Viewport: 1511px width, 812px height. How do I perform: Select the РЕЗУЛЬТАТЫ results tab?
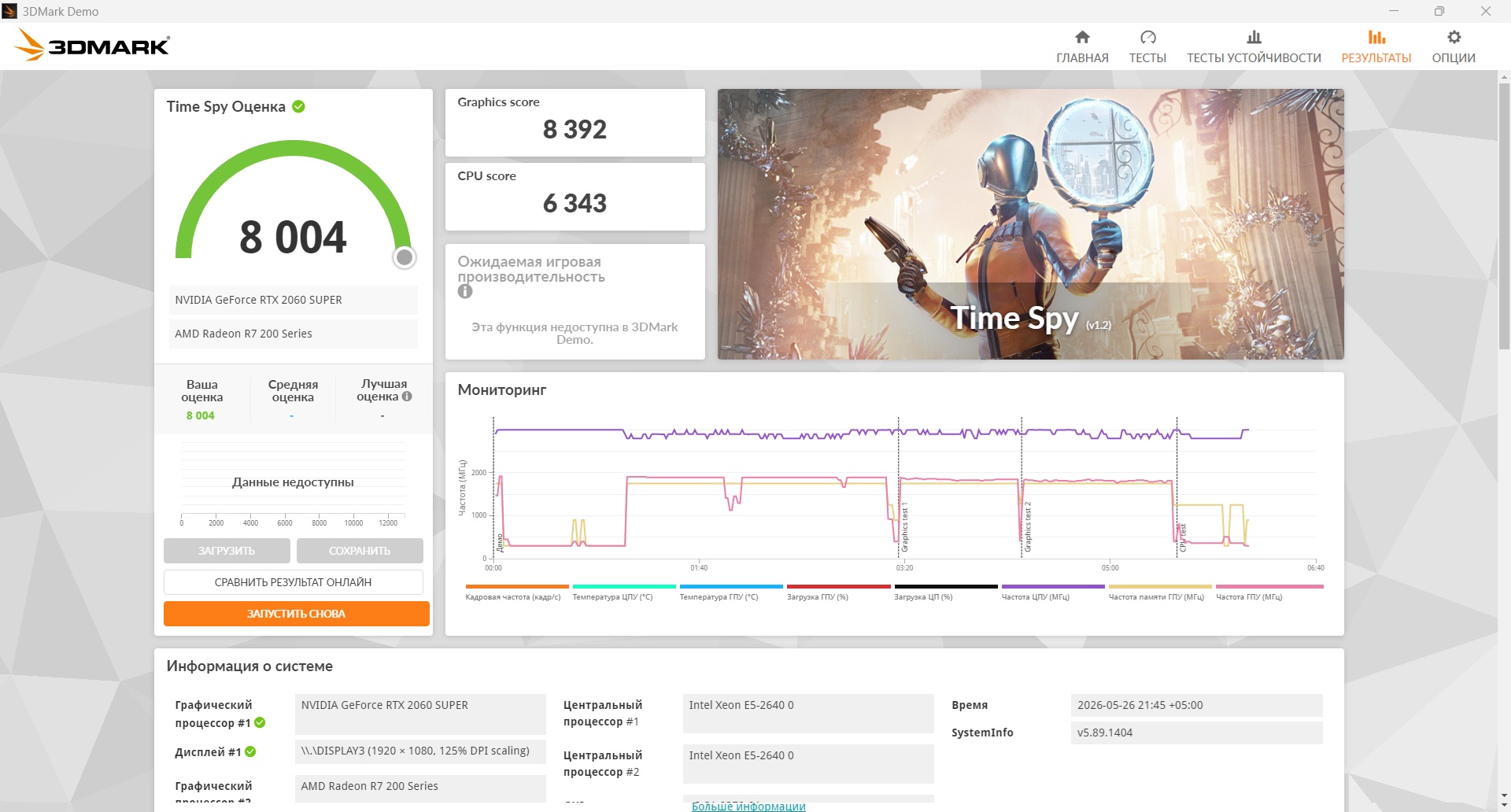[x=1376, y=46]
